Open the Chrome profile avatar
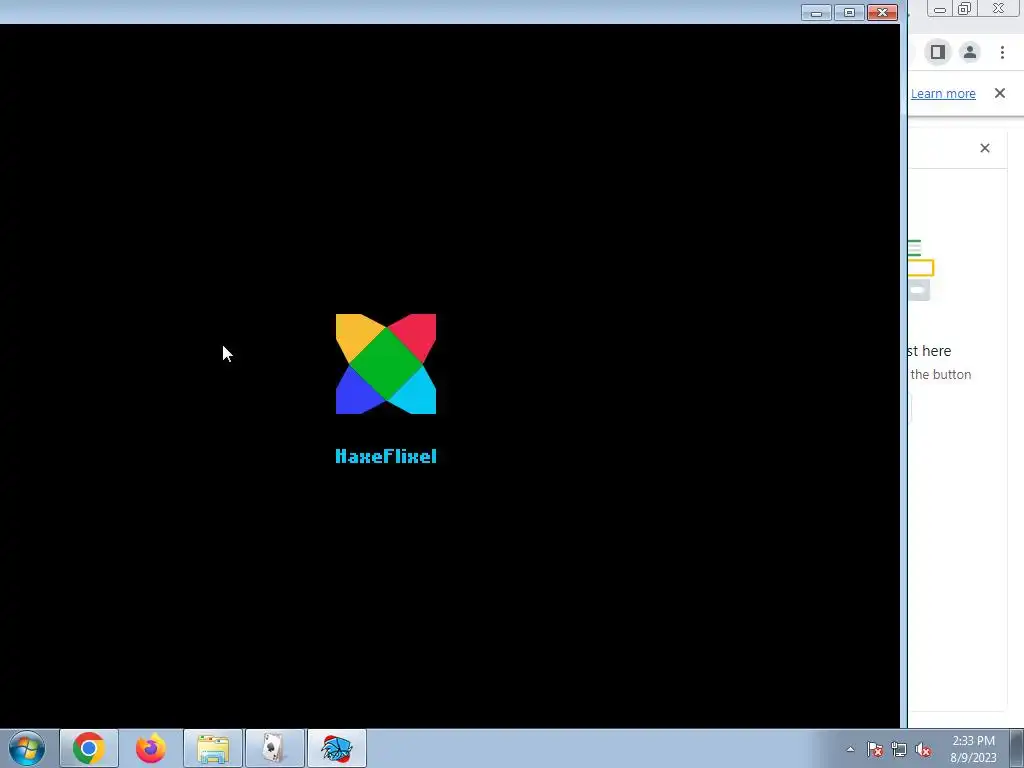 coord(970,52)
